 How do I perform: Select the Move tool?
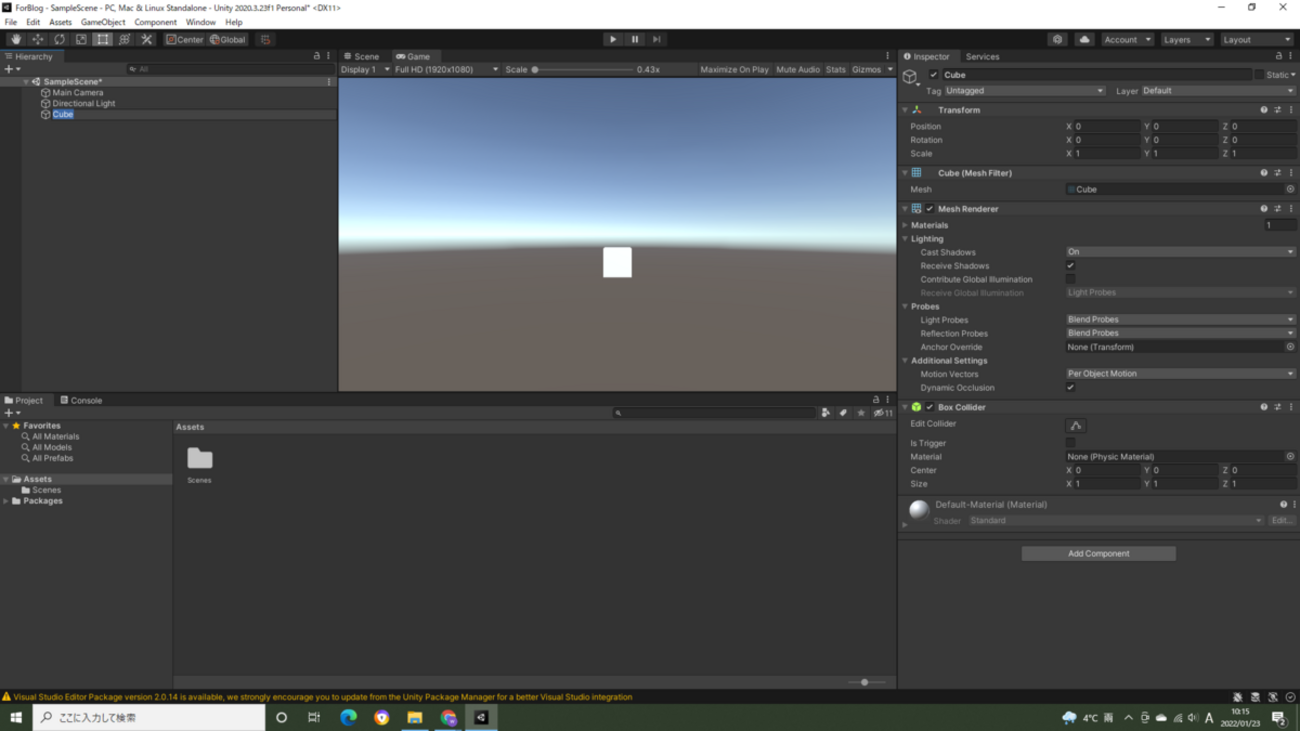coord(38,39)
